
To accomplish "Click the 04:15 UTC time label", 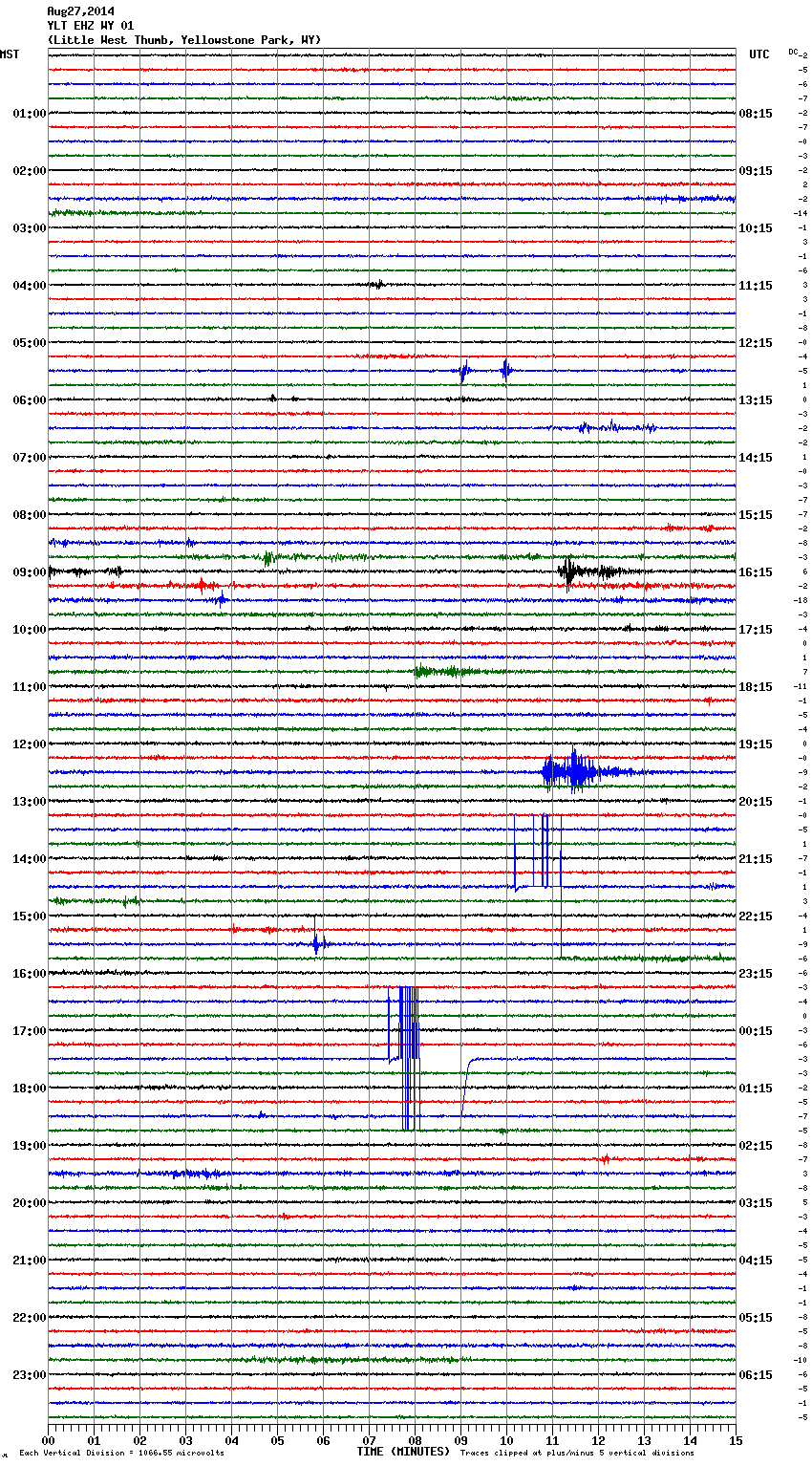I will 756,1261.
